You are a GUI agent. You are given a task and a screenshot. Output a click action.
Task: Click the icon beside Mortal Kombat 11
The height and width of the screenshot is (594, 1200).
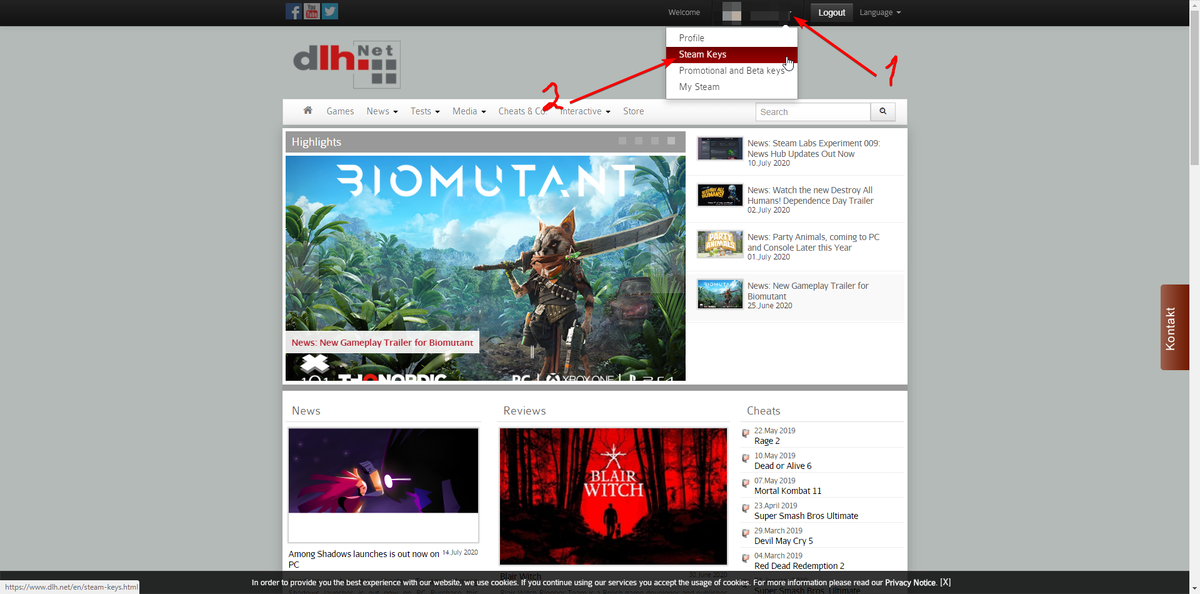pos(746,485)
